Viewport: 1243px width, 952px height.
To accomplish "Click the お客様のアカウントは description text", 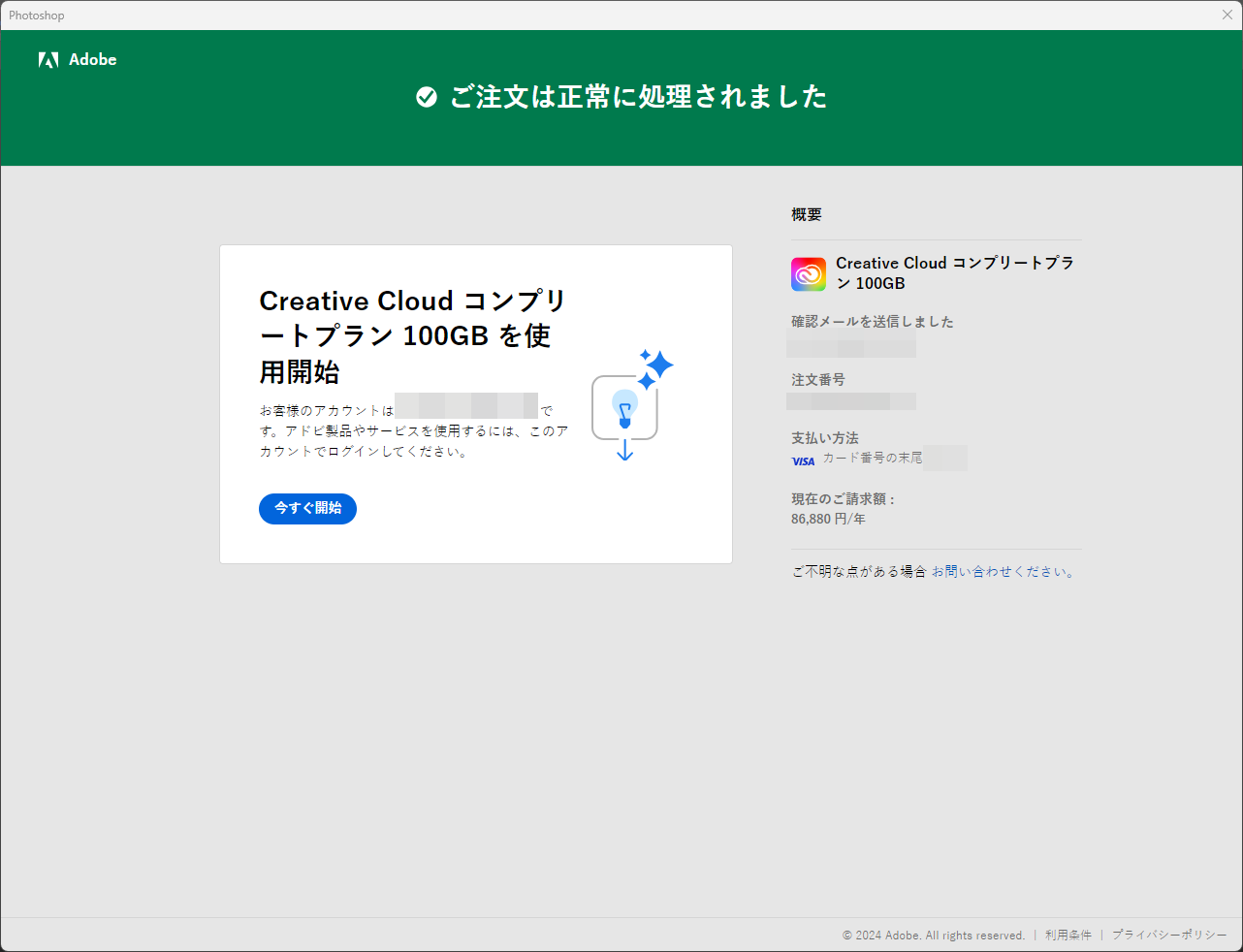I will click(x=414, y=431).
